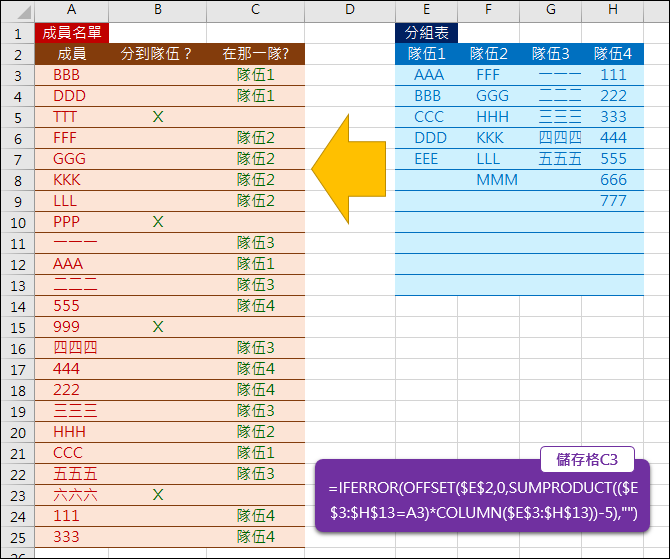Select column F header

coord(488,10)
